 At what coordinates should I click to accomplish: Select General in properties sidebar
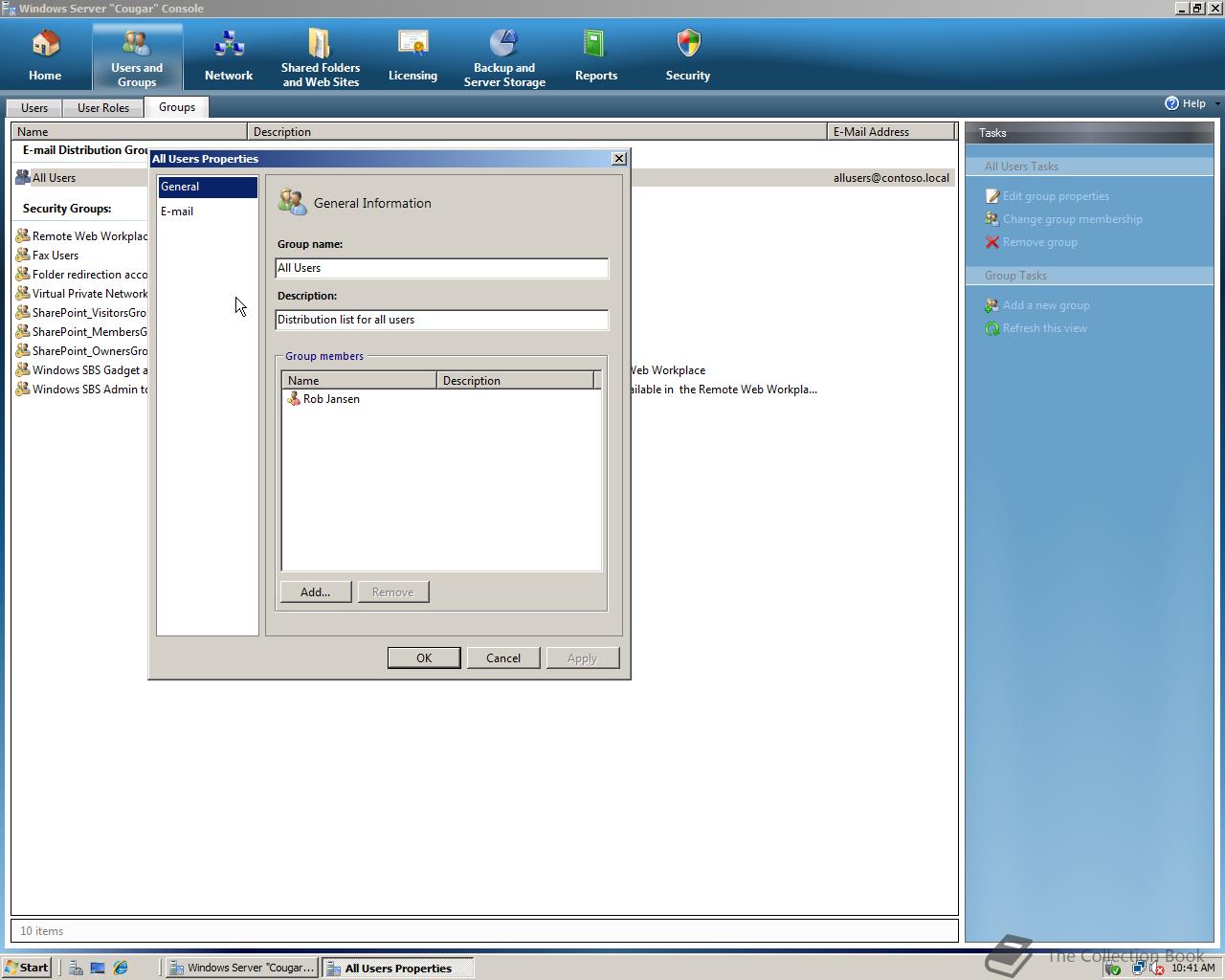tap(208, 187)
